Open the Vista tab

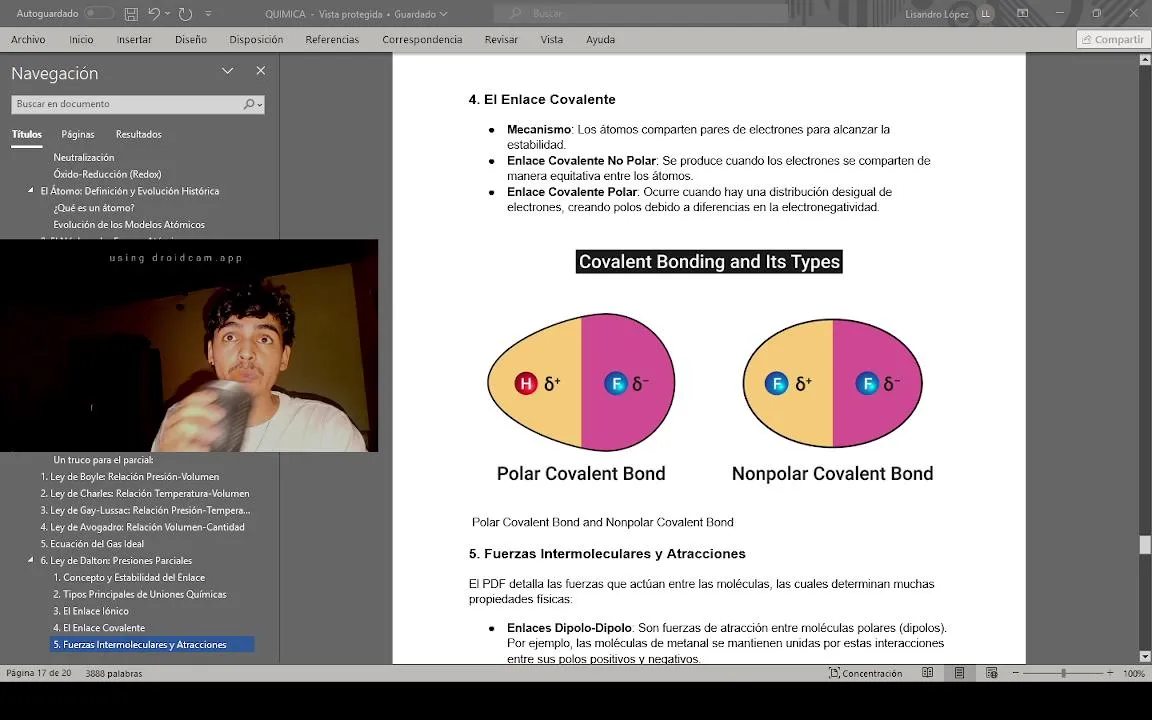552,40
